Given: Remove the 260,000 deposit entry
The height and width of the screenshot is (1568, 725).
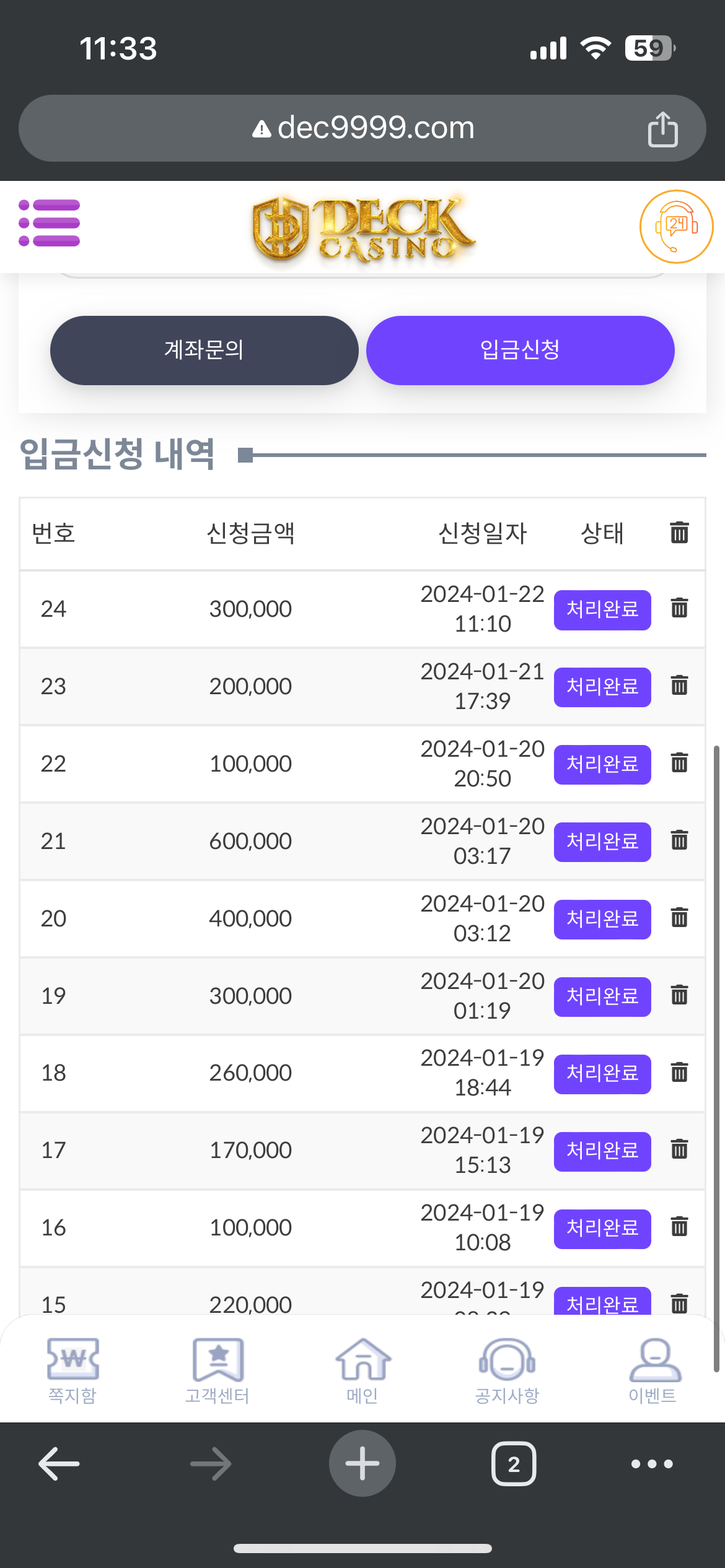Looking at the screenshot, I should pos(679,1072).
